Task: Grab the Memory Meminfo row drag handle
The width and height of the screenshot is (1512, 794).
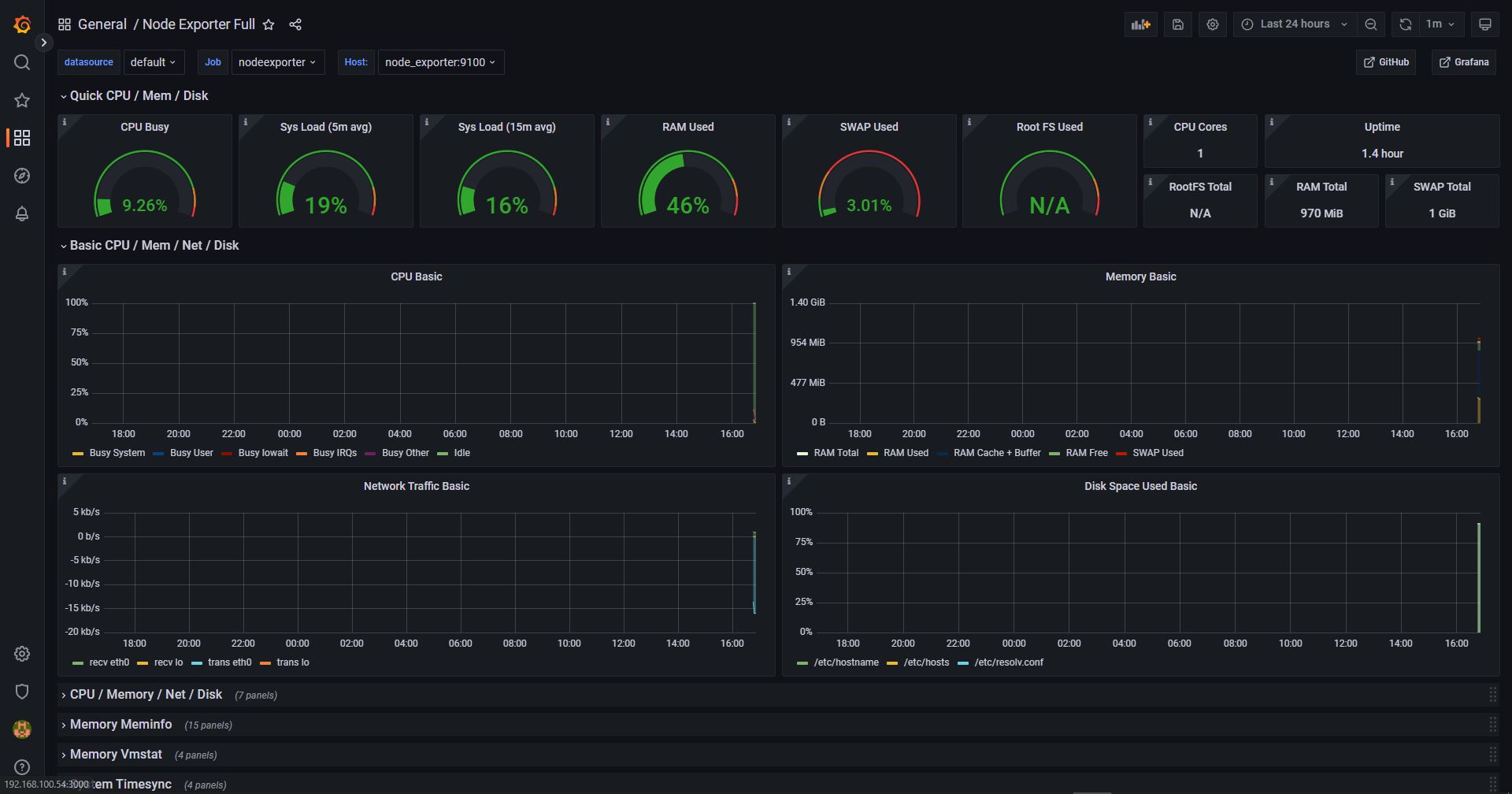Action: [1492, 724]
